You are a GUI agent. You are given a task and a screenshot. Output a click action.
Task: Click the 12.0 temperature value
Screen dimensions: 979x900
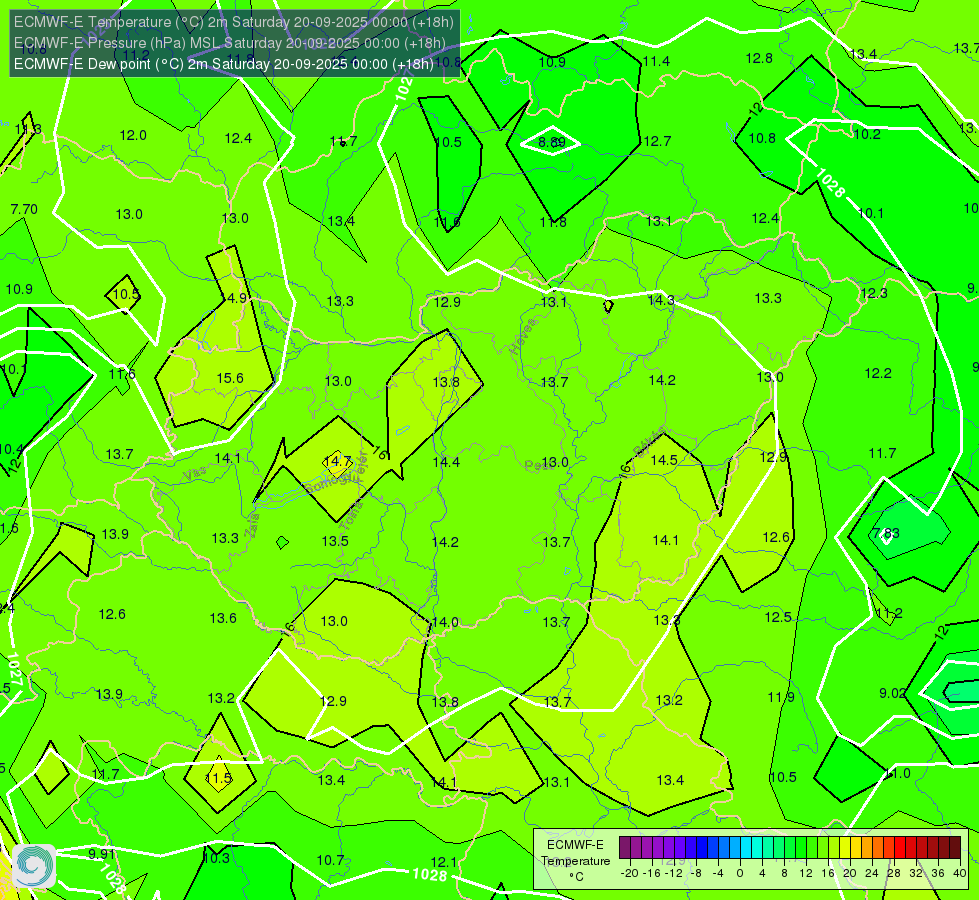133,136
